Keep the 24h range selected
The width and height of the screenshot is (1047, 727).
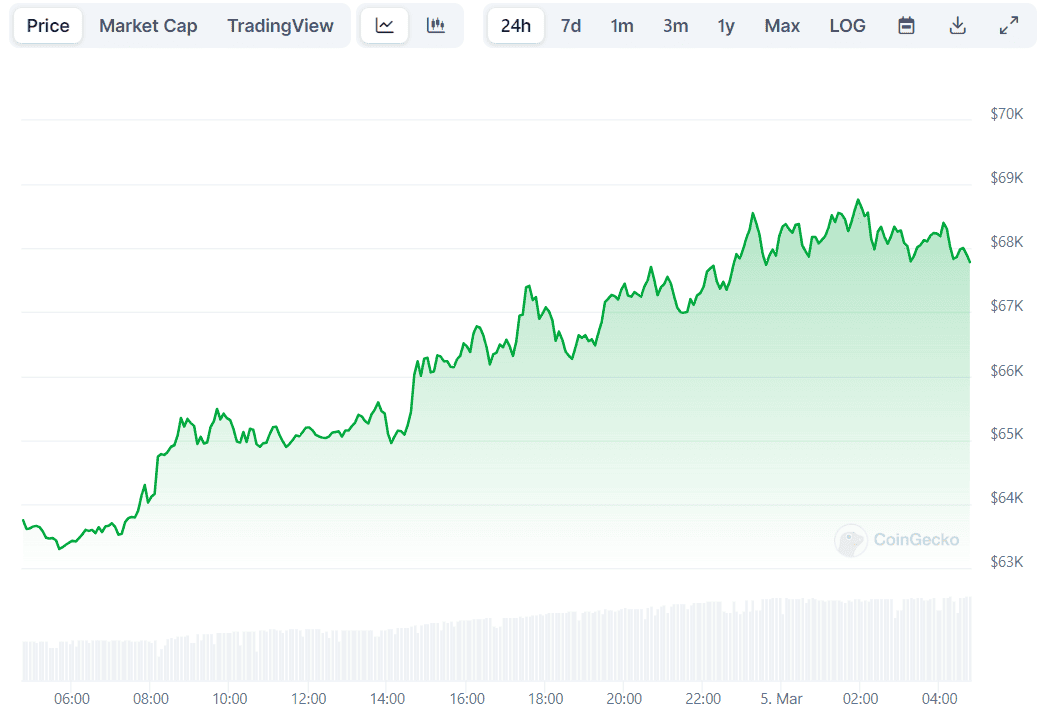click(515, 26)
